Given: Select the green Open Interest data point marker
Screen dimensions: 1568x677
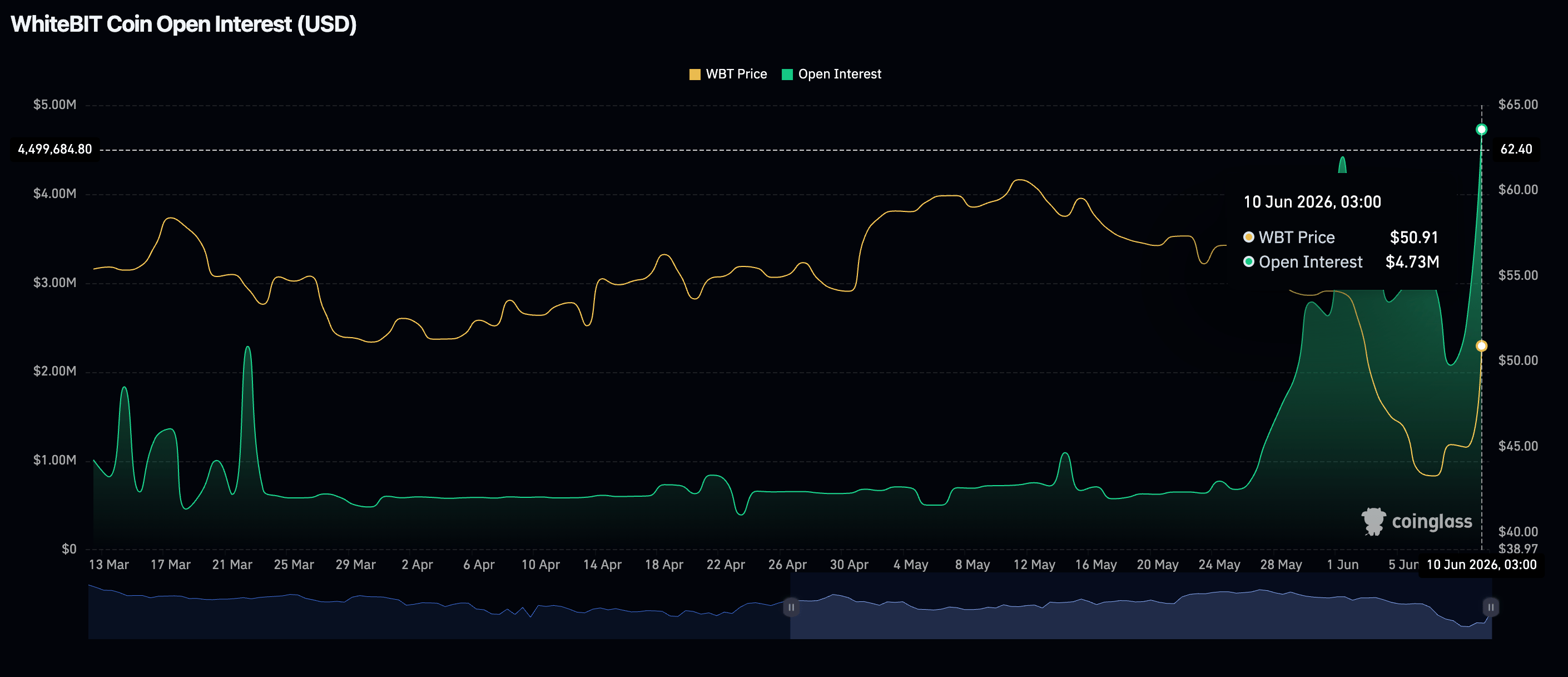Looking at the screenshot, I should (x=1482, y=129).
